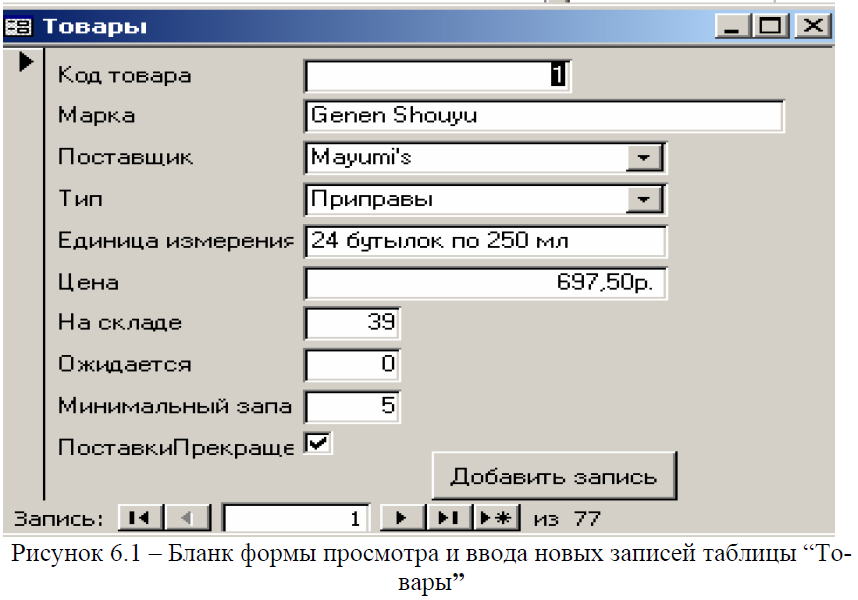
Task: Click the Запись: navigation label
Action: pos(59,519)
